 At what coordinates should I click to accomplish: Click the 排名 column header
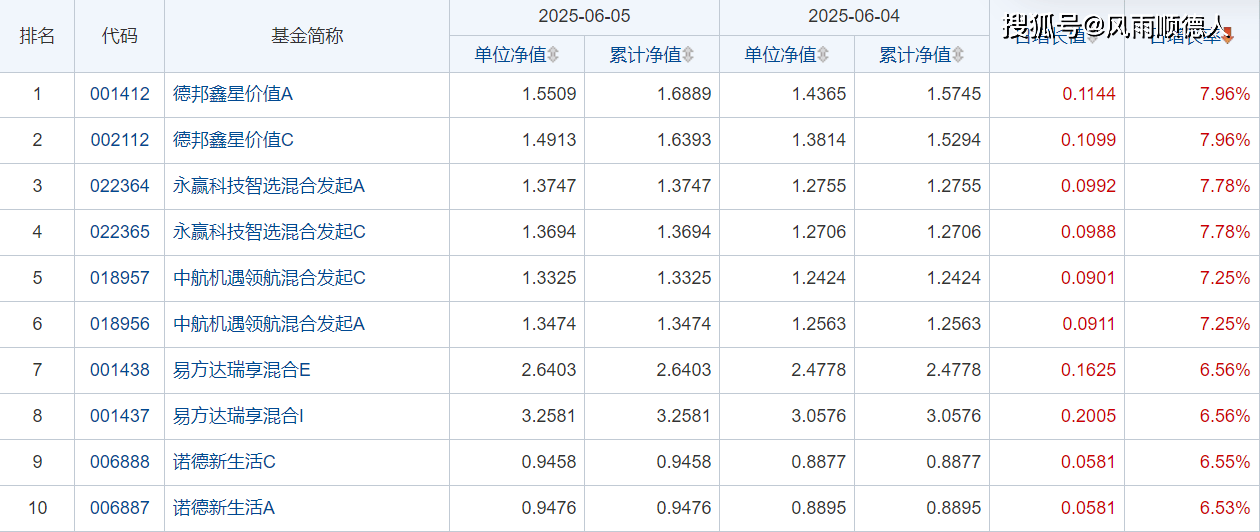tap(37, 36)
